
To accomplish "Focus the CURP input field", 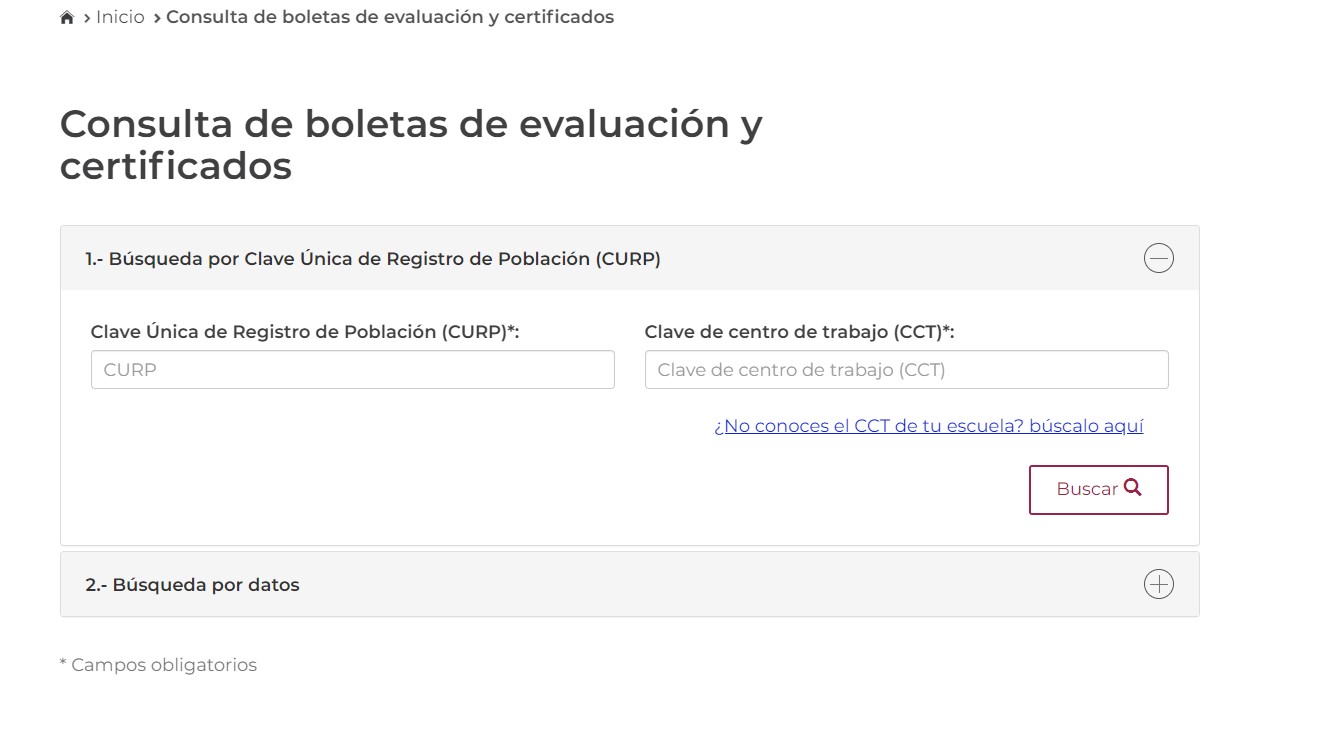I will (353, 369).
